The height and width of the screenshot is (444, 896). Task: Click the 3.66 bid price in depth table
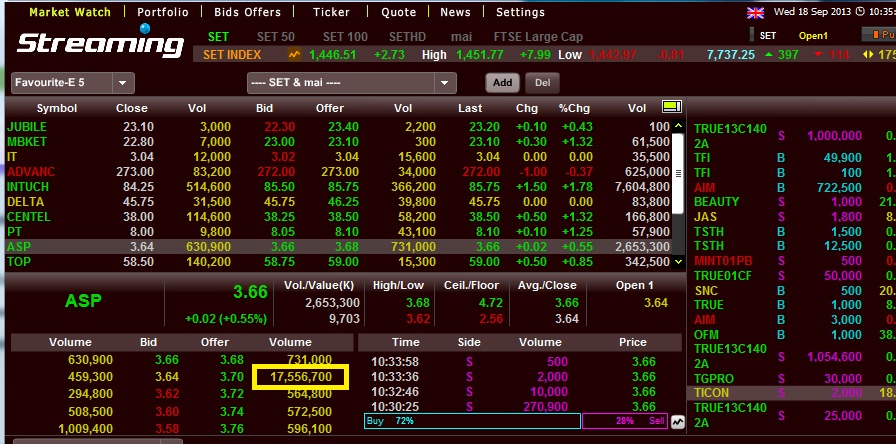coord(167,360)
